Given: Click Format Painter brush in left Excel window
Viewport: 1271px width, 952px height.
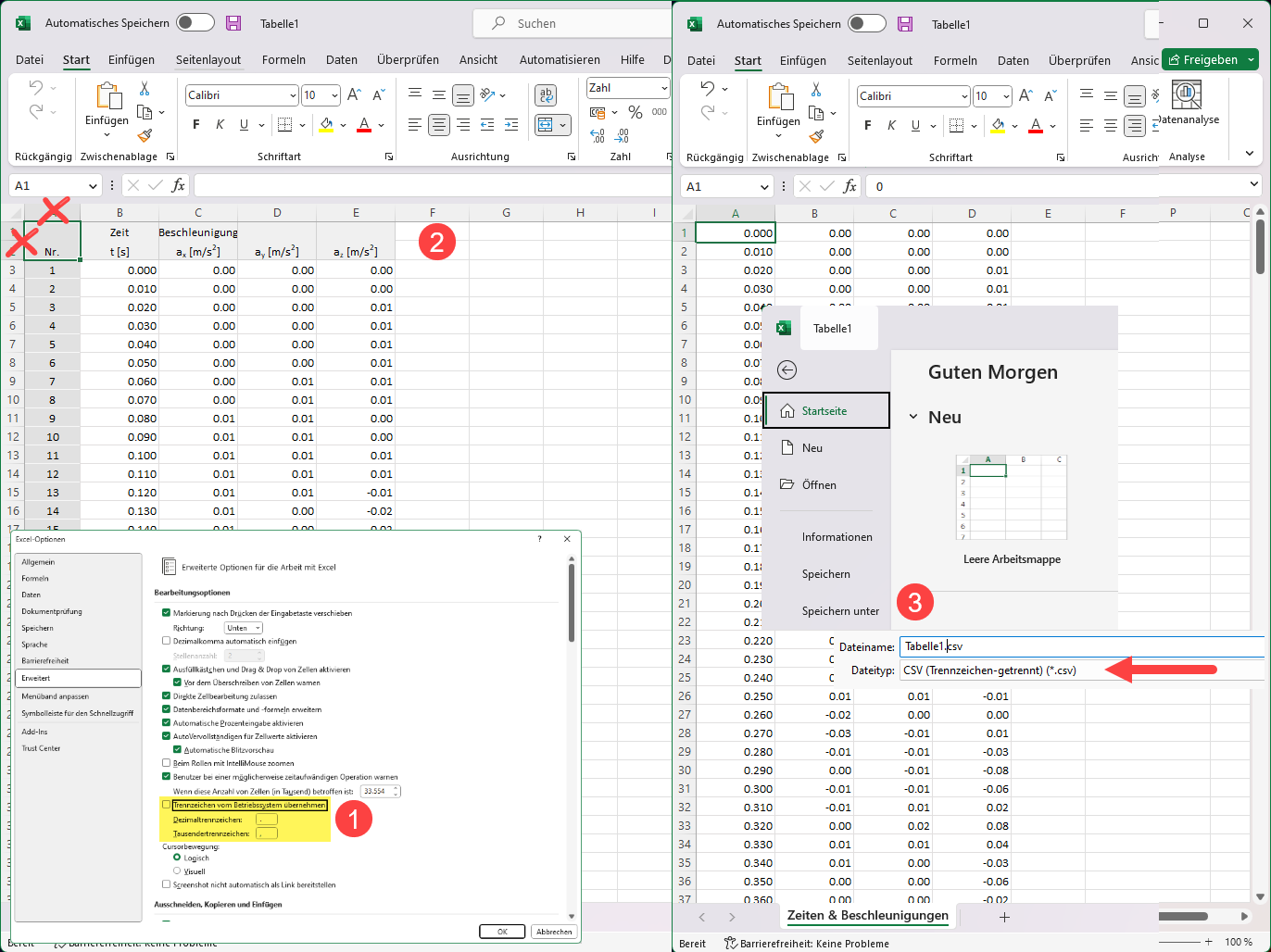Looking at the screenshot, I should pyautogui.click(x=145, y=136).
